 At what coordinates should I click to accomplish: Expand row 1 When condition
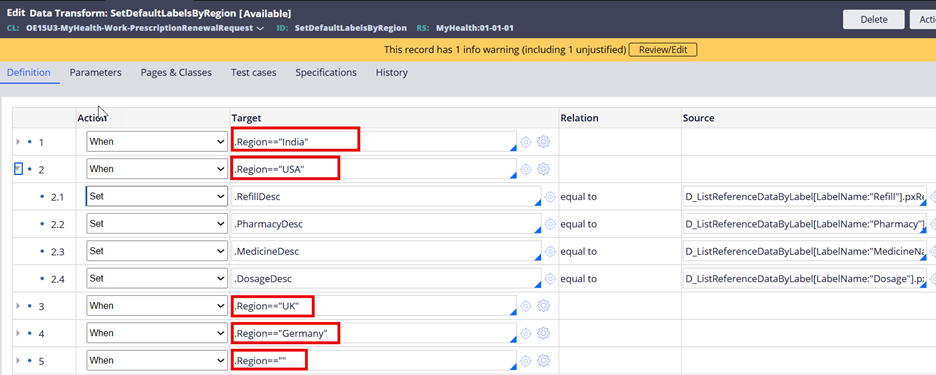point(18,142)
